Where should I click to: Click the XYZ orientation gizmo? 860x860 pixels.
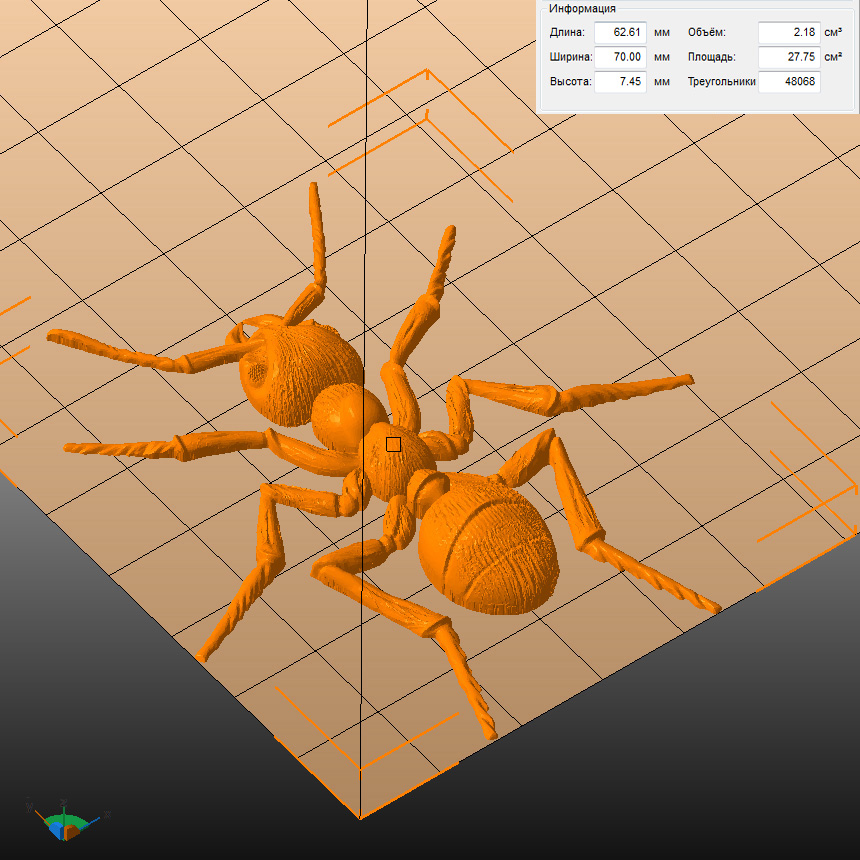pos(66,823)
